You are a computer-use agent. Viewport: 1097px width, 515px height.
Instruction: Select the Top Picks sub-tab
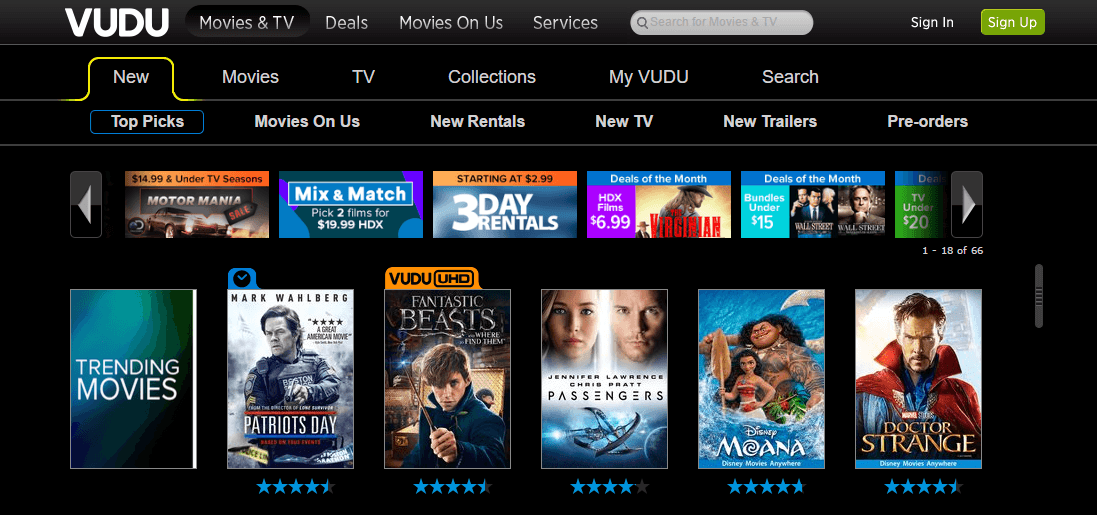147,122
